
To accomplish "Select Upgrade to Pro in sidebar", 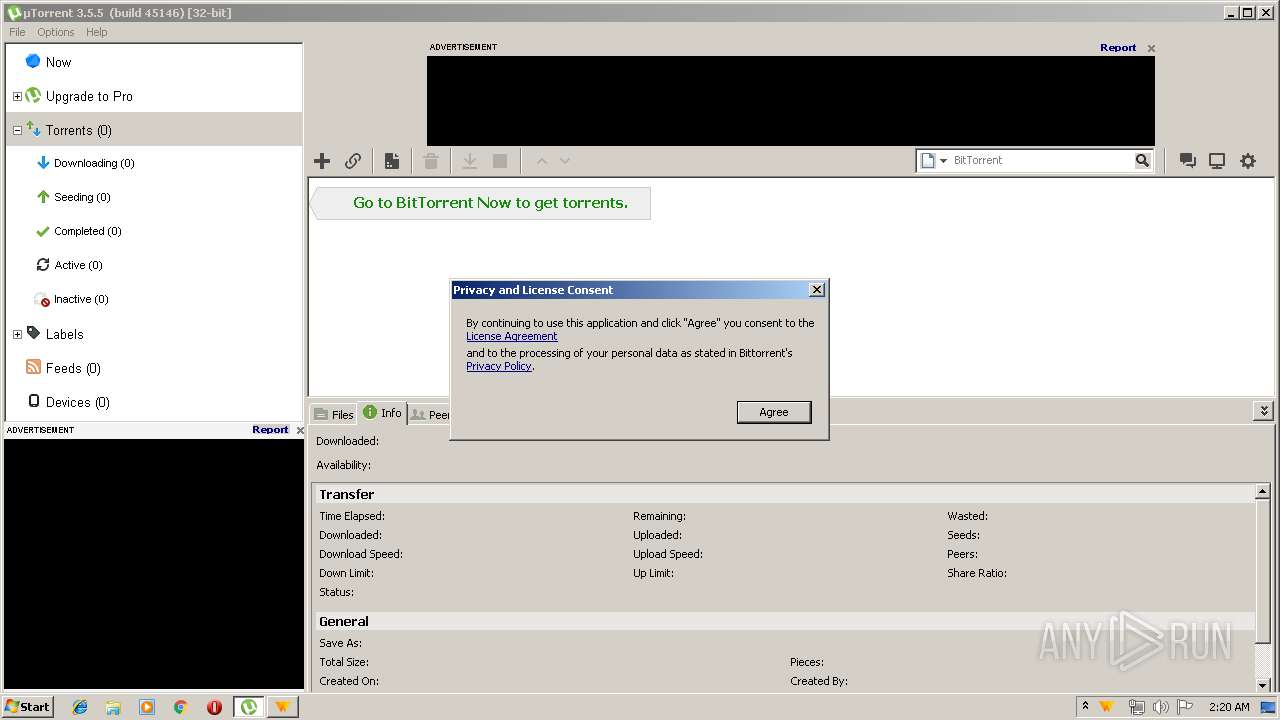I will 154,96.
